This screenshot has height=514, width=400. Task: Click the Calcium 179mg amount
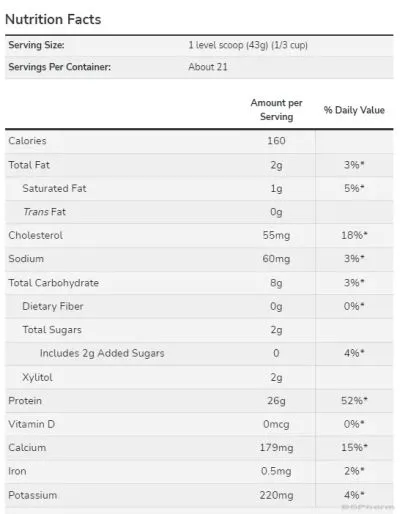tap(276, 447)
